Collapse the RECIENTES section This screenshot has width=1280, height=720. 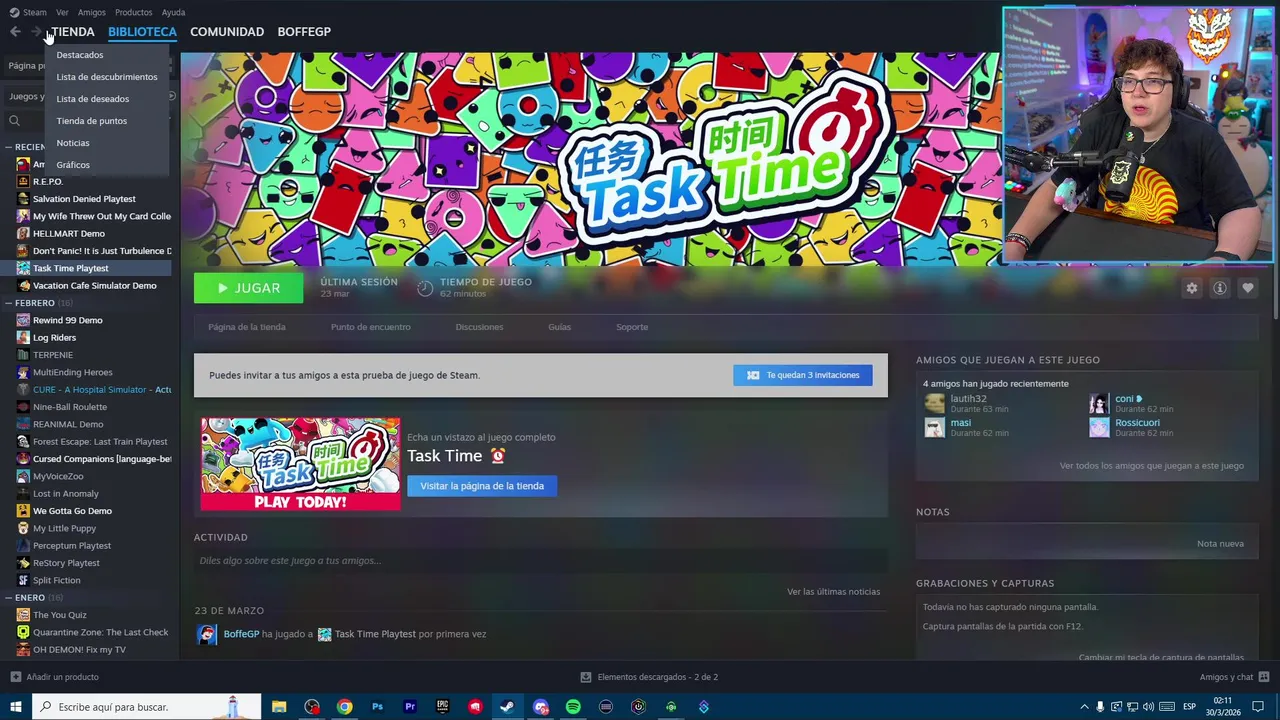pyautogui.click(x=8, y=147)
